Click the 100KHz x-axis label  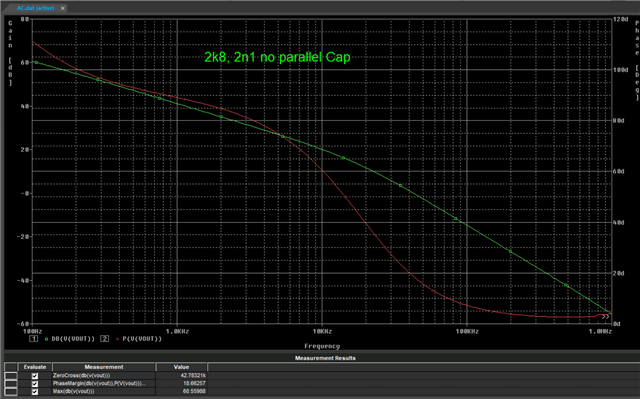tap(467, 331)
